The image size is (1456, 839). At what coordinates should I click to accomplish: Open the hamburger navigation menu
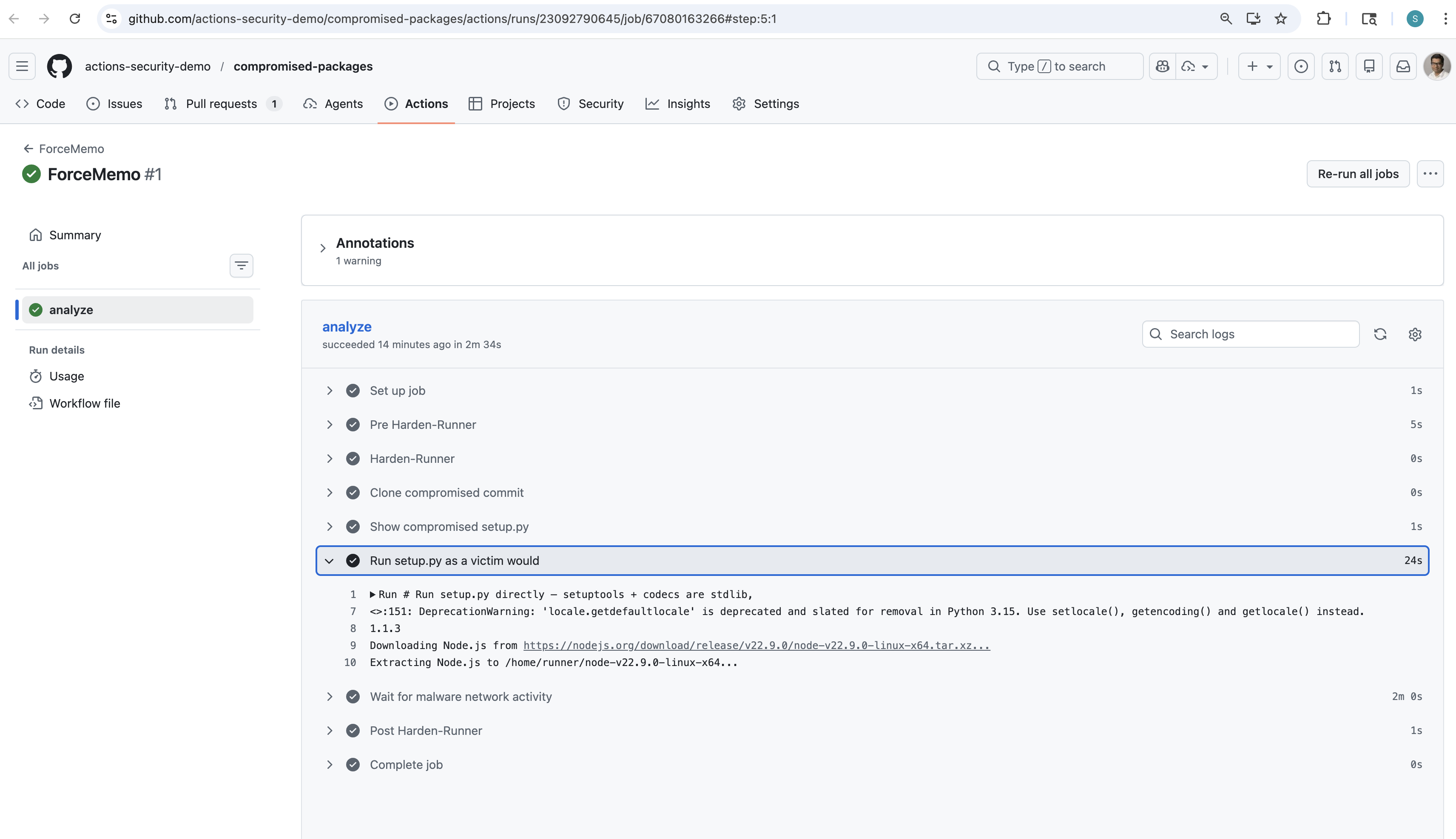pyautogui.click(x=22, y=66)
